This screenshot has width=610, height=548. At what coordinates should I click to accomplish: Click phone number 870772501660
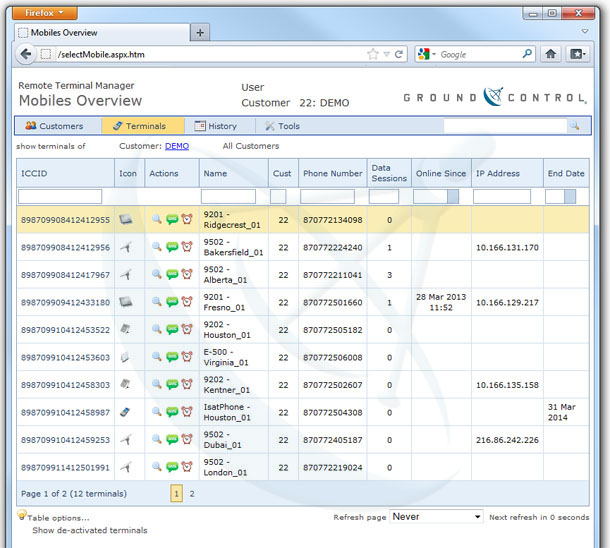pyautogui.click(x=333, y=302)
